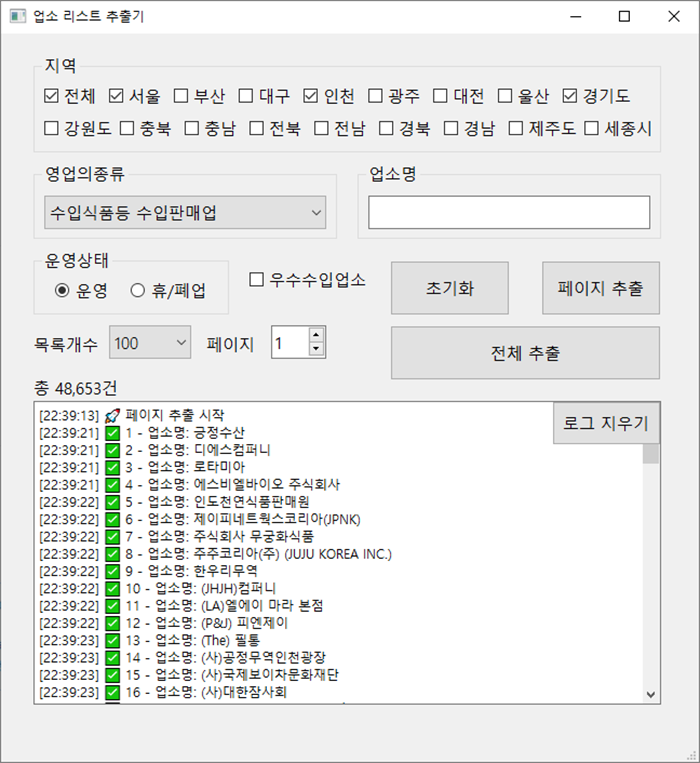The image size is (700, 763).
Task: Click green check icon beside 국제보이차문화재단 entry
Action: click(112, 675)
